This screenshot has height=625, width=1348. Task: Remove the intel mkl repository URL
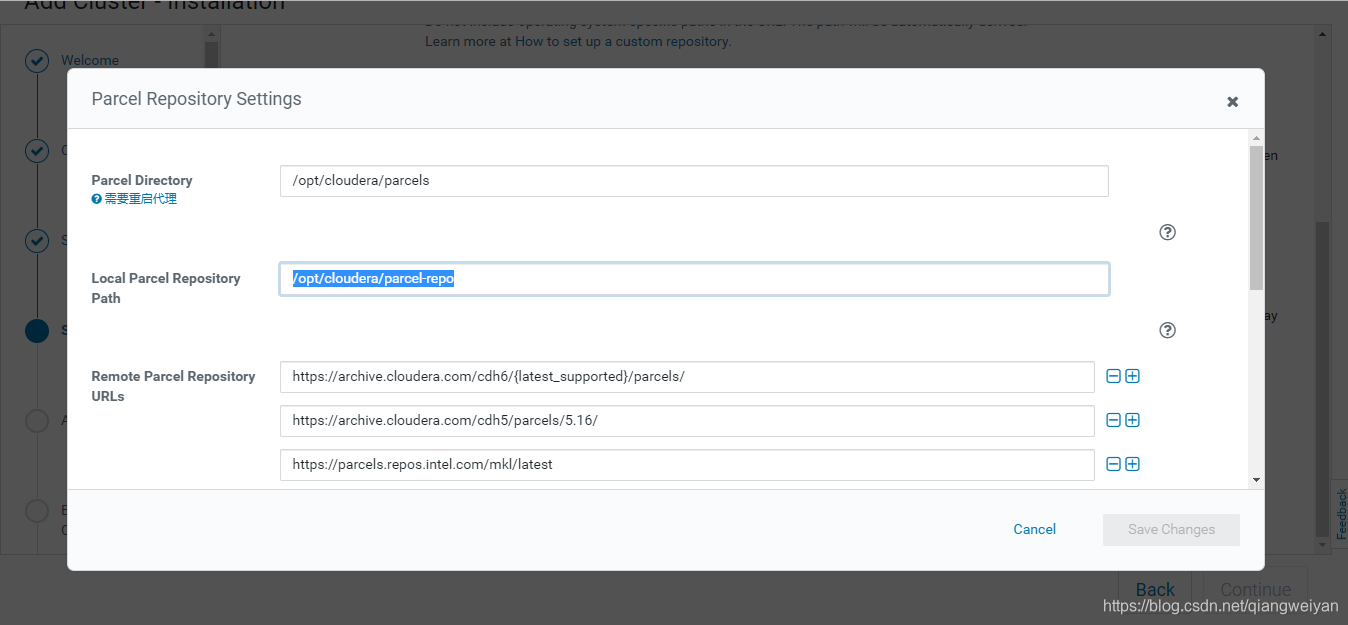[1113, 464]
